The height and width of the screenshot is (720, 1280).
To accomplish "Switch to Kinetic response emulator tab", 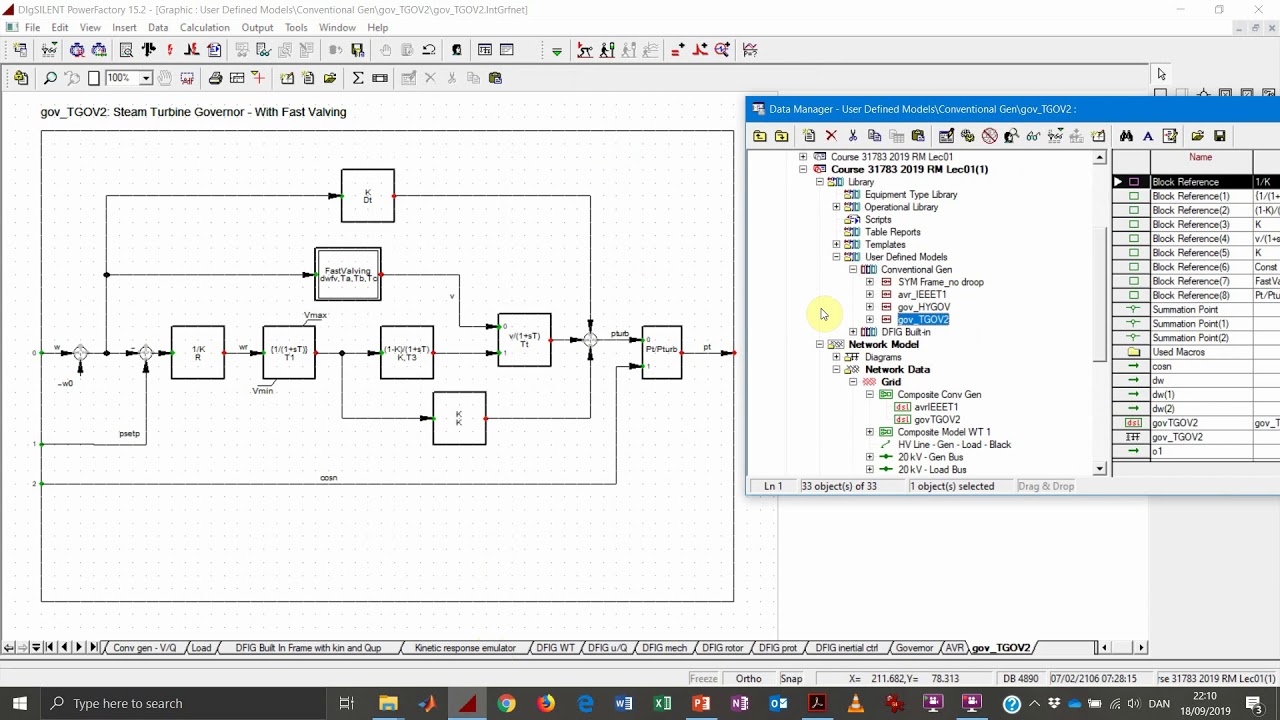I will click(465, 648).
